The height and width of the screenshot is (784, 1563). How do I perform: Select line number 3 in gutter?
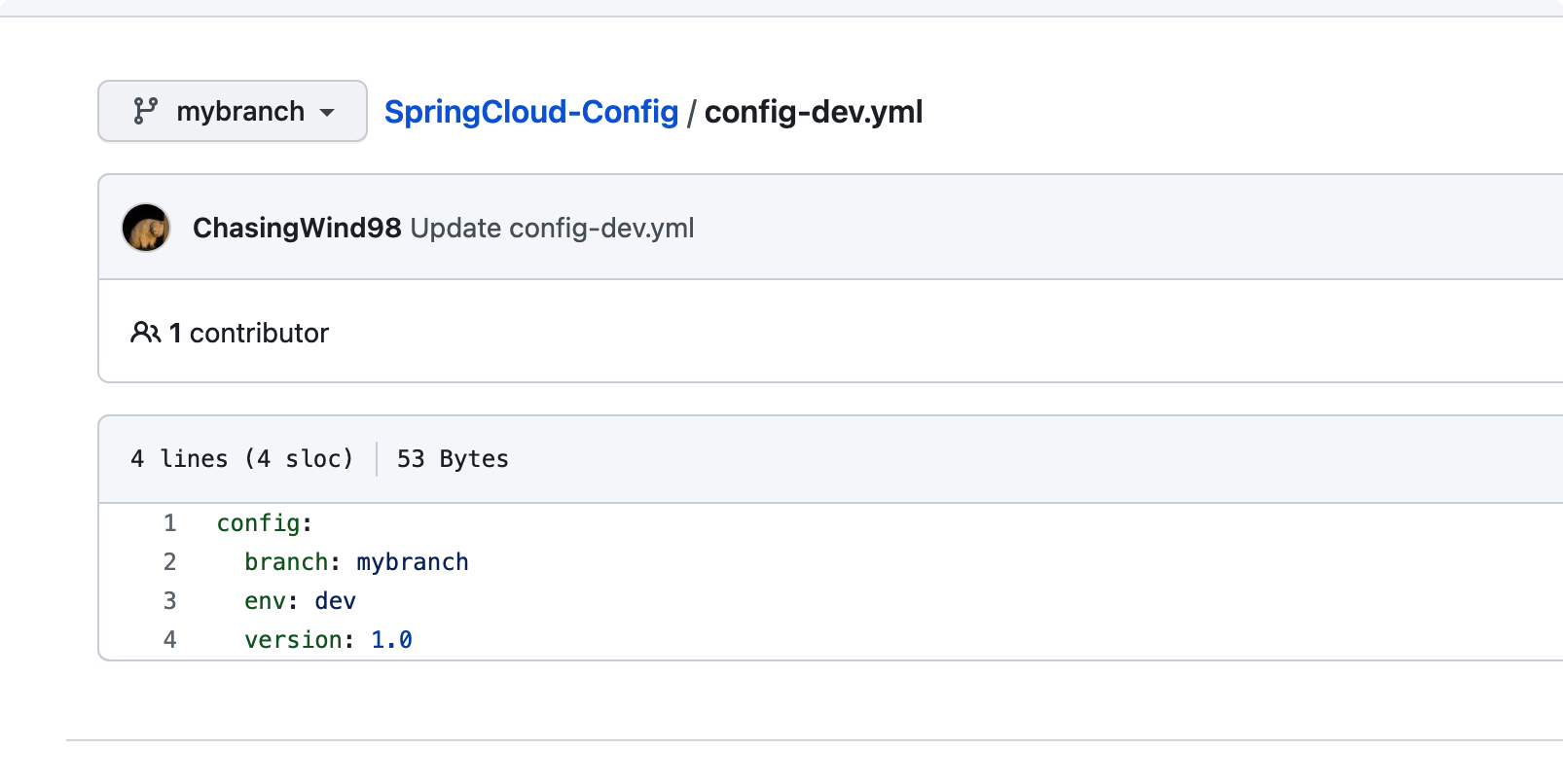[170, 601]
